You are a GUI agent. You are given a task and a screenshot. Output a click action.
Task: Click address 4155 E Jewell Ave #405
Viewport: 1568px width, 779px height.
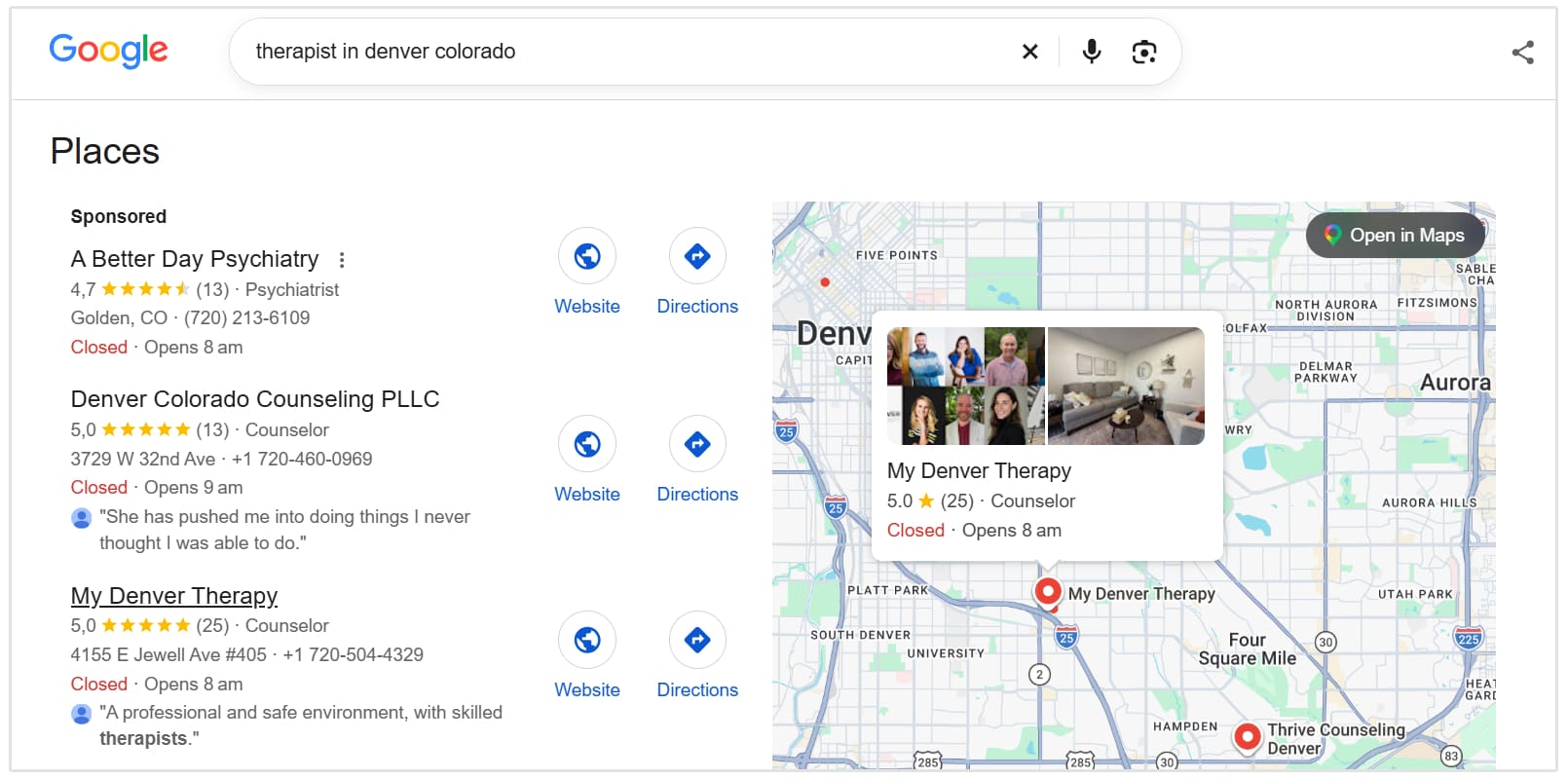(x=168, y=655)
